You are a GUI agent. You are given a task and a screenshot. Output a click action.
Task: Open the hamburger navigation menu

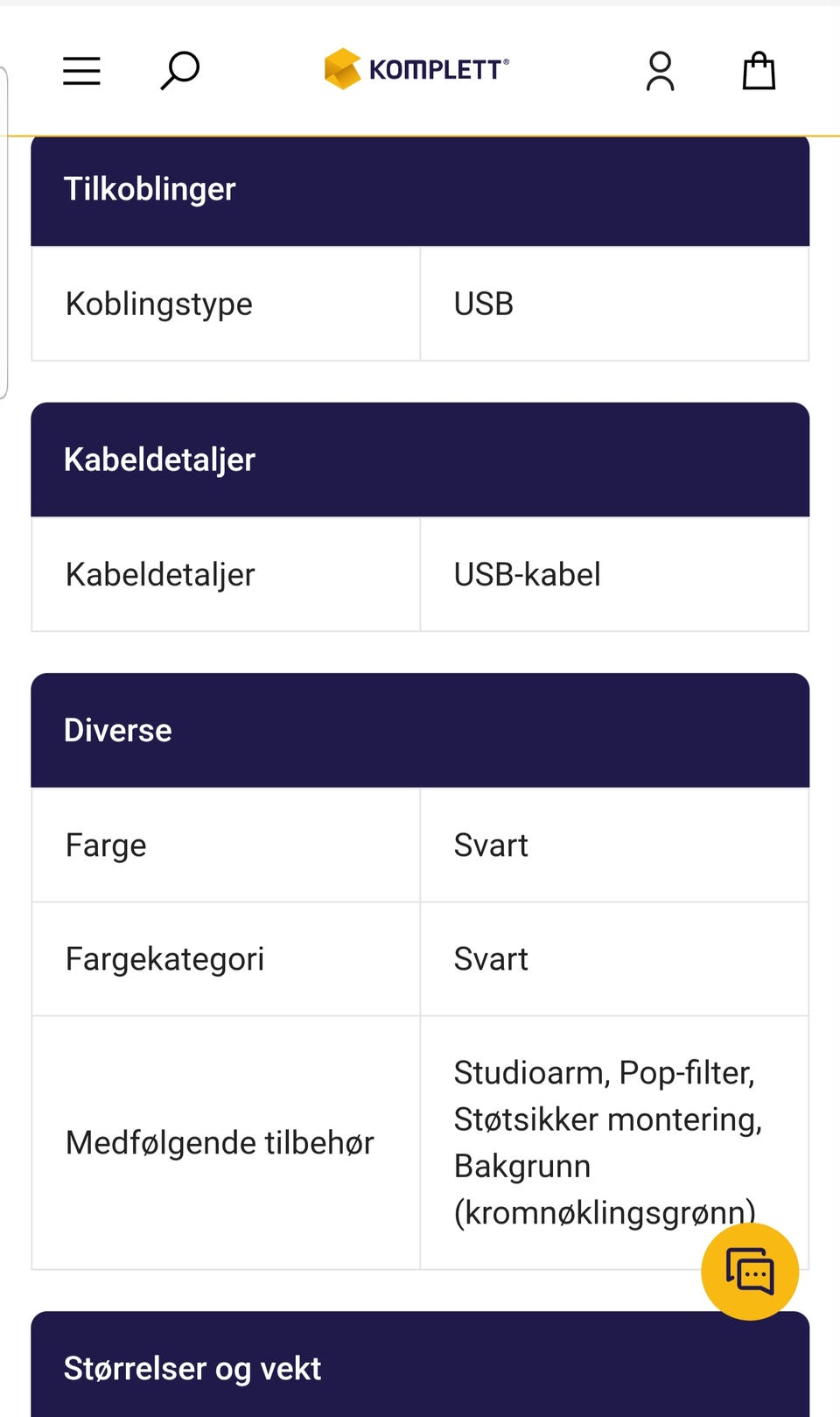(81, 71)
